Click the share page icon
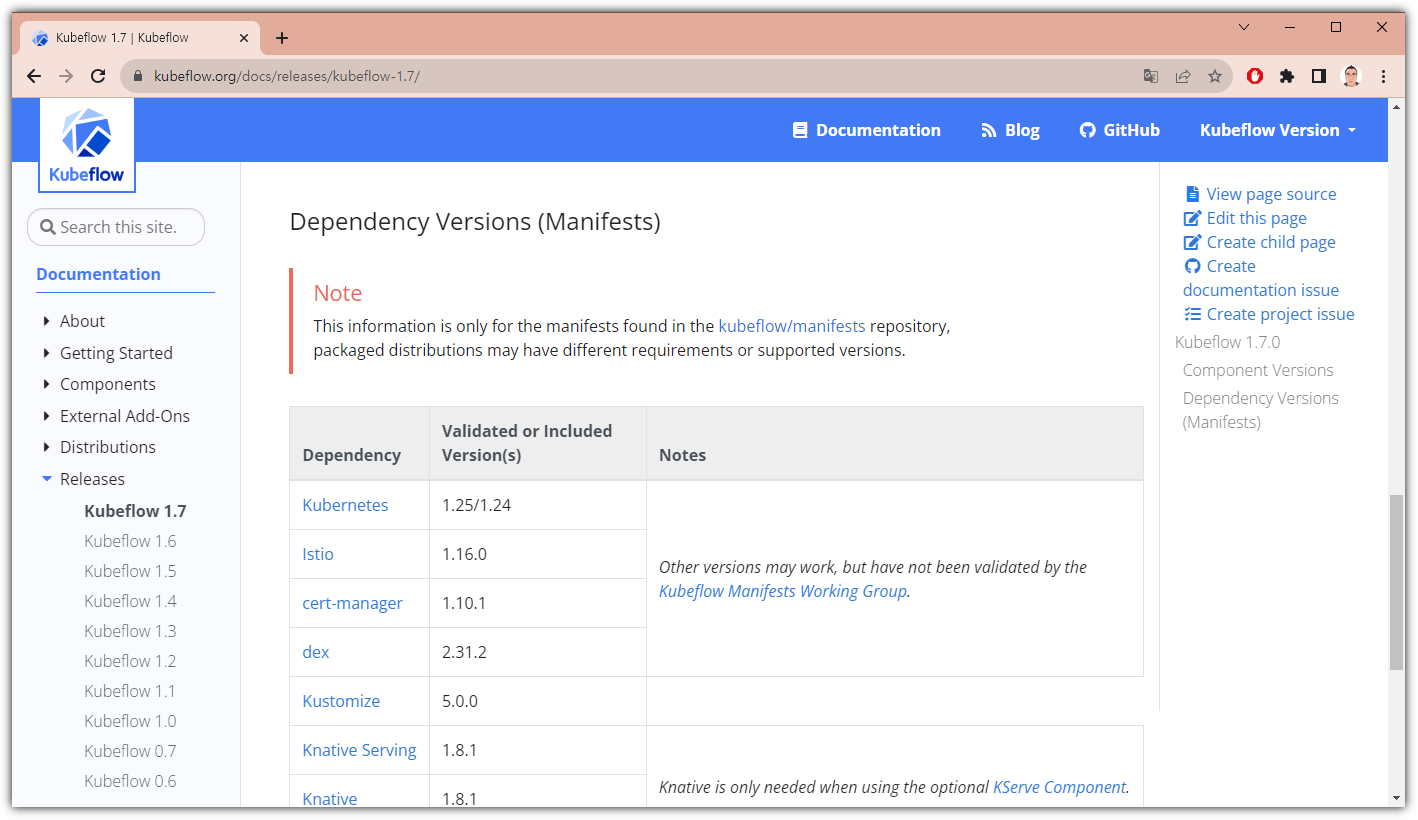Image resolution: width=1418 pixels, height=820 pixels. point(1183,76)
